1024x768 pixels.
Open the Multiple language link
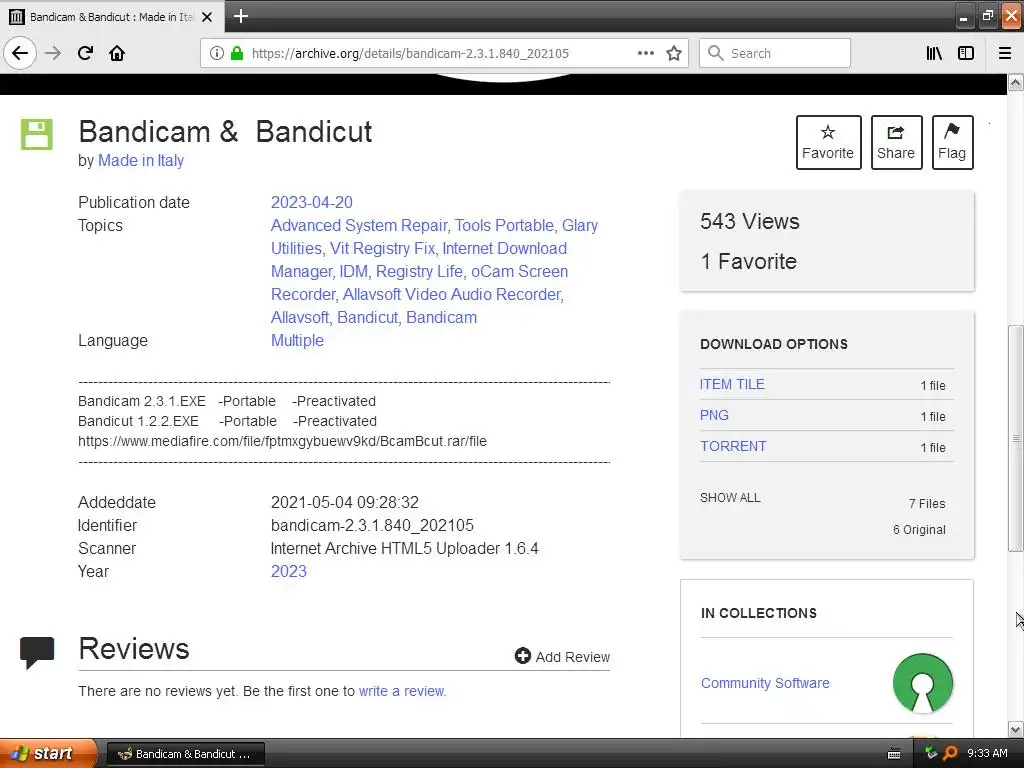297,340
